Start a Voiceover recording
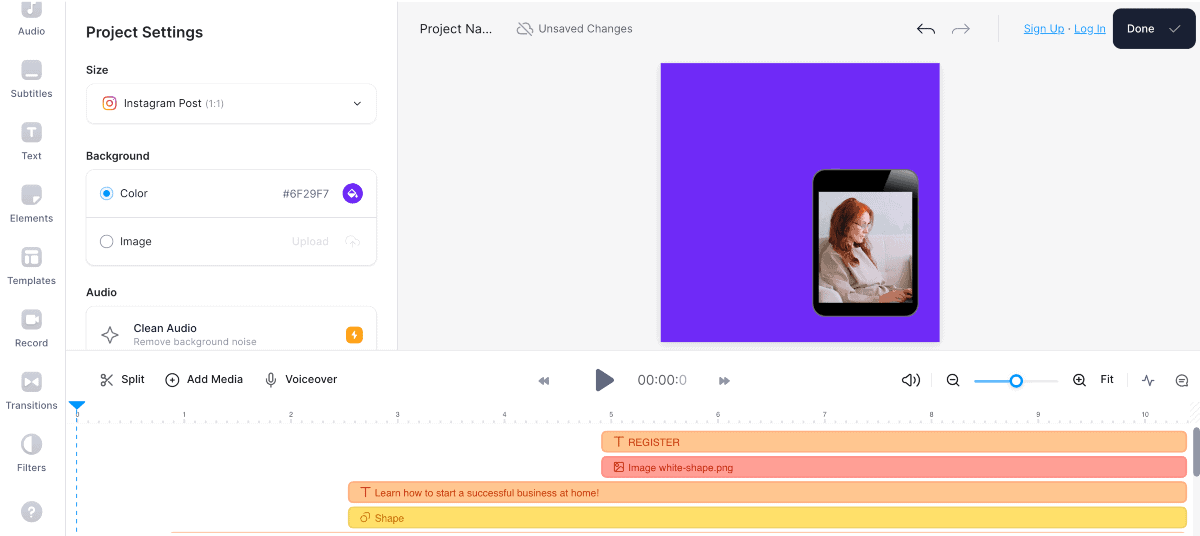The height and width of the screenshot is (536, 1200). click(x=300, y=380)
